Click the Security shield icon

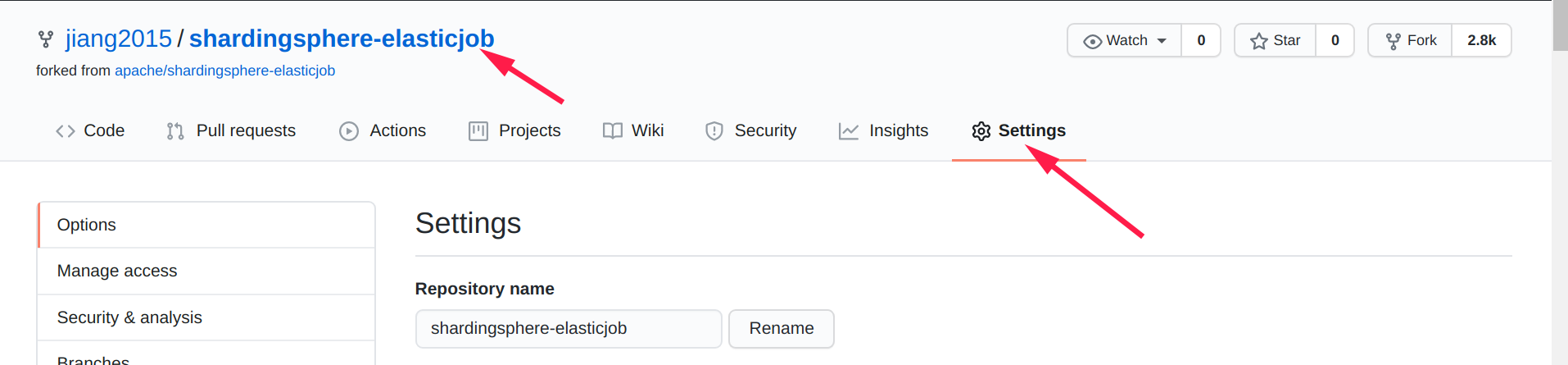pos(714,131)
